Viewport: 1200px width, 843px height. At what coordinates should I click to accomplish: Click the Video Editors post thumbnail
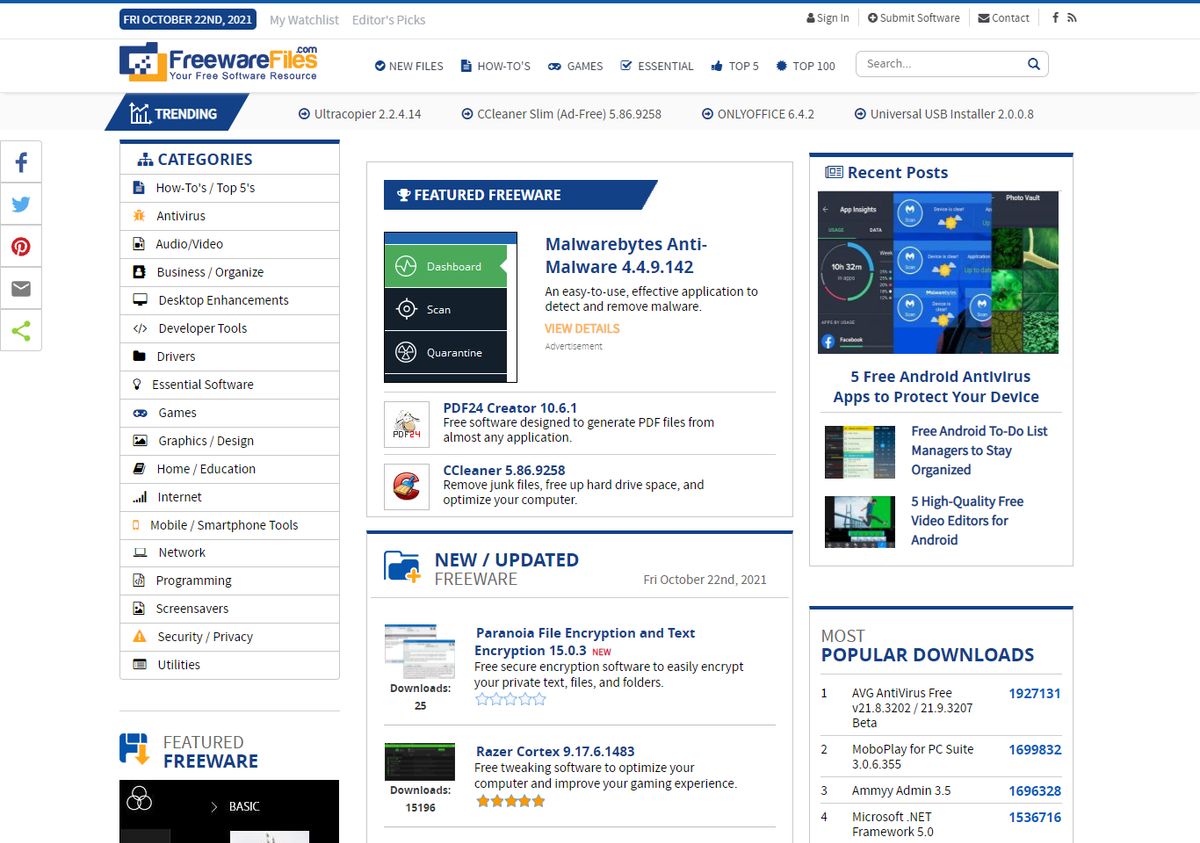click(x=860, y=522)
